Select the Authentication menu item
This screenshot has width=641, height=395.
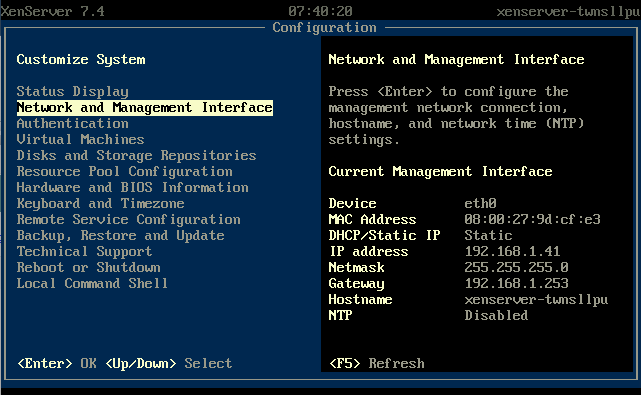point(72,123)
